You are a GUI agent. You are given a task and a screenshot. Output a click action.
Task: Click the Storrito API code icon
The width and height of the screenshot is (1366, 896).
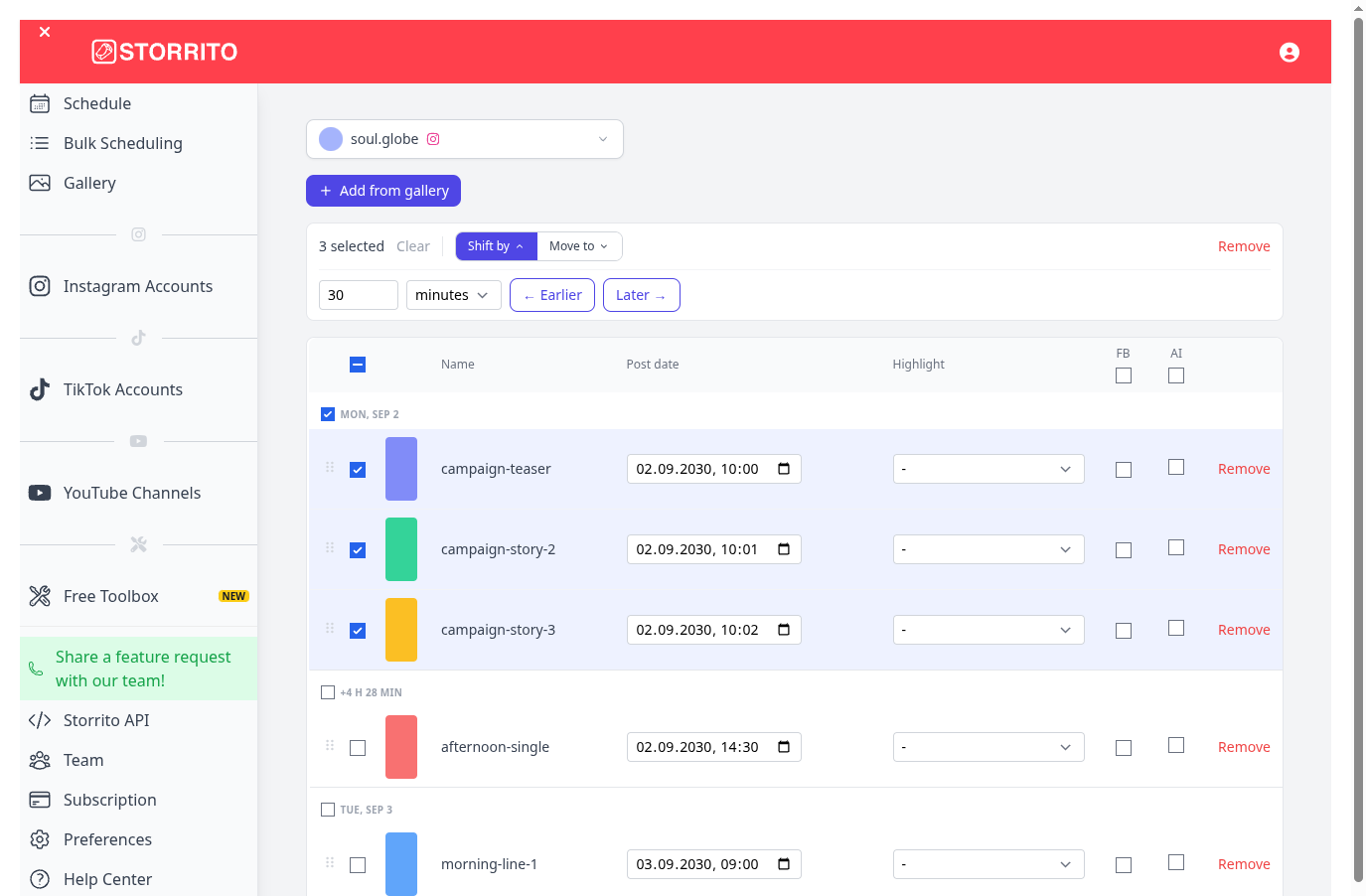pyautogui.click(x=40, y=720)
